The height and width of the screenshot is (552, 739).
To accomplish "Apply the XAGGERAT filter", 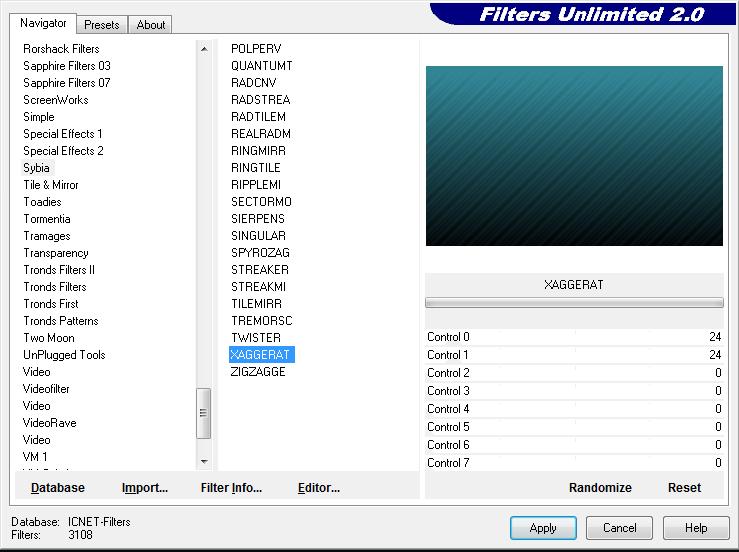I will [x=543, y=527].
